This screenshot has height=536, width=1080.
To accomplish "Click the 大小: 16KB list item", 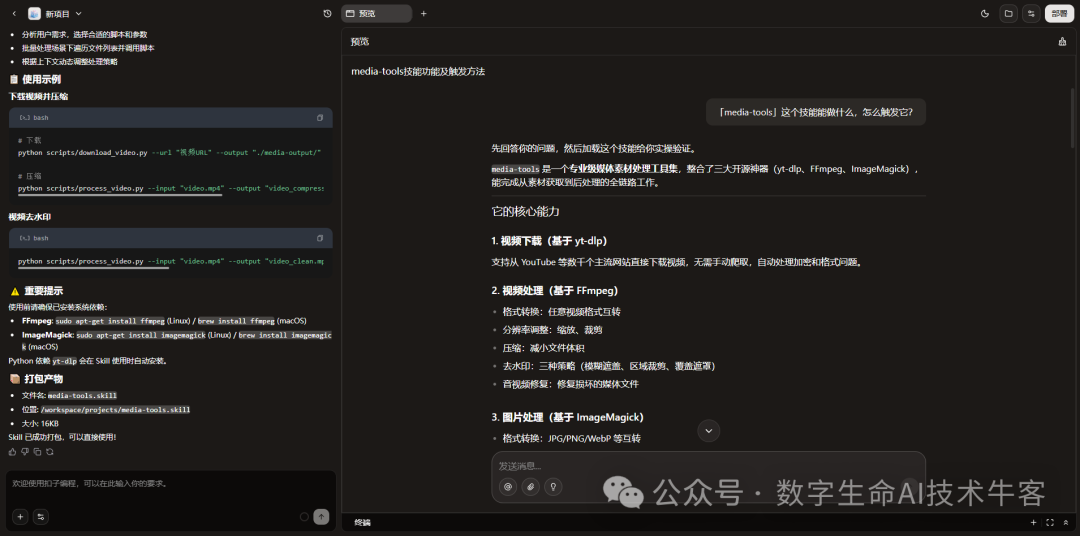I will pyautogui.click(x=40, y=424).
